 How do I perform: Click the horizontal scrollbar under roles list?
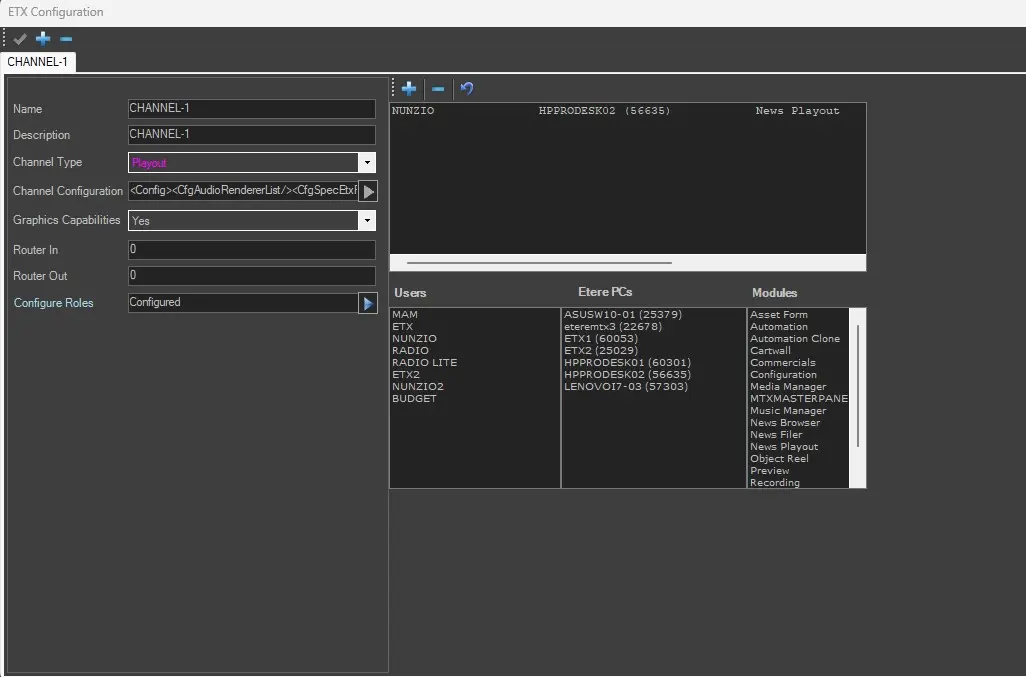pos(540,263)
